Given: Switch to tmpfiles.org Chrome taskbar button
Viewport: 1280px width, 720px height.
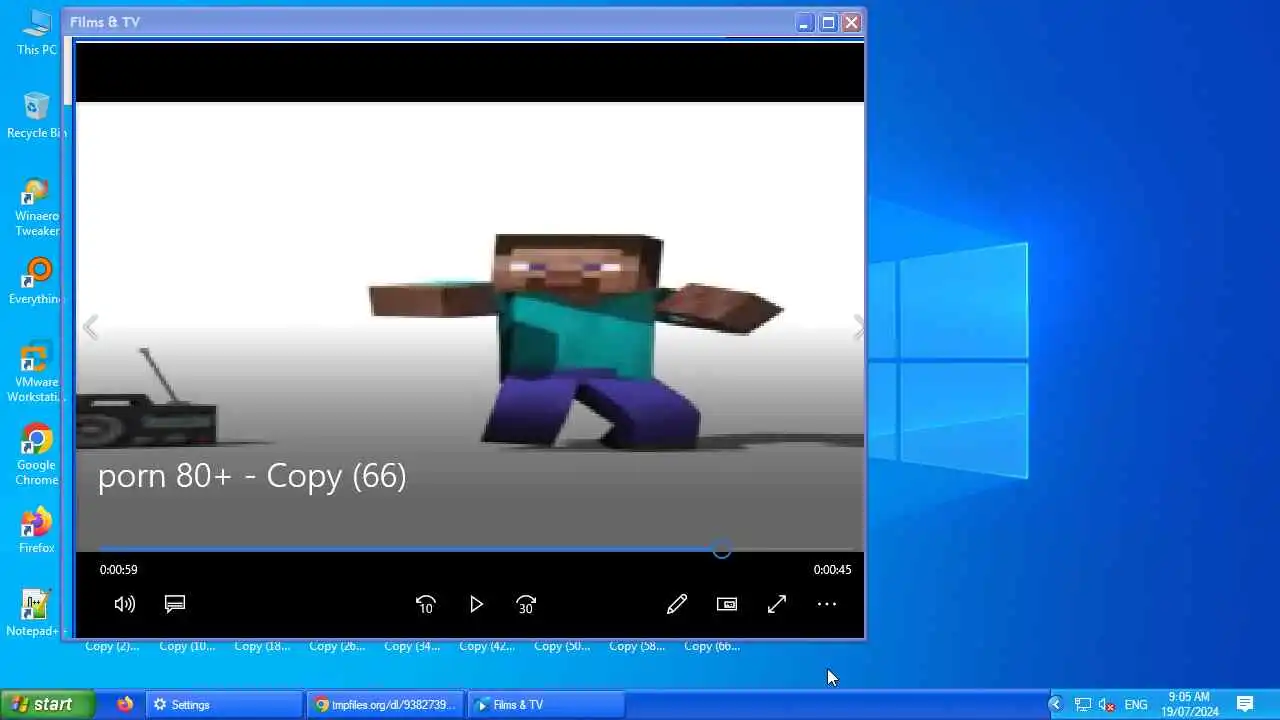Looking at the screenshot, I should tap(386, 704).
